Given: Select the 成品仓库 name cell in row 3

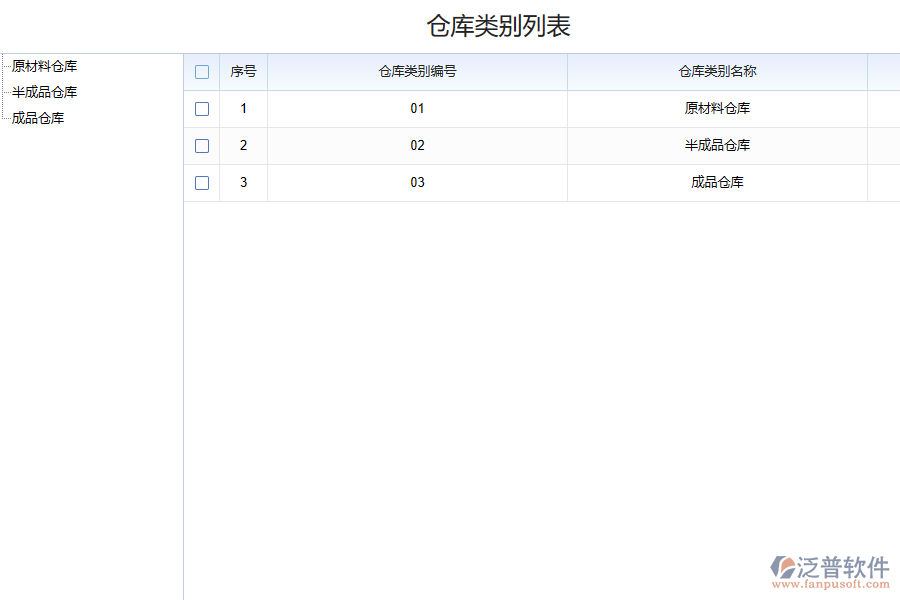Looking at the screenshot, I should (x=717, y=182).
